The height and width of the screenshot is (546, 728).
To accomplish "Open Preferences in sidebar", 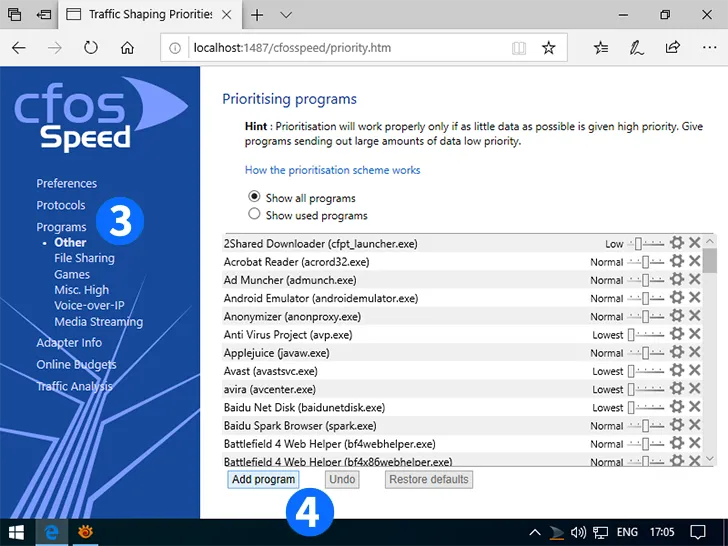I will (x=66, y=183).
